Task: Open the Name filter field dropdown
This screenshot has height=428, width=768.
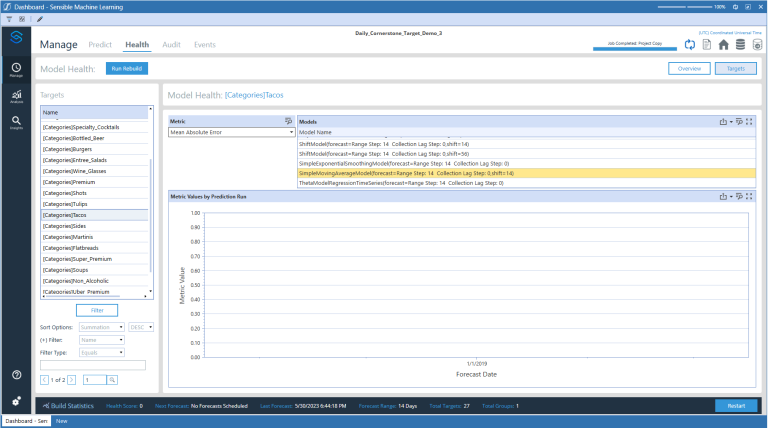Action: click(x=102, y=340)
